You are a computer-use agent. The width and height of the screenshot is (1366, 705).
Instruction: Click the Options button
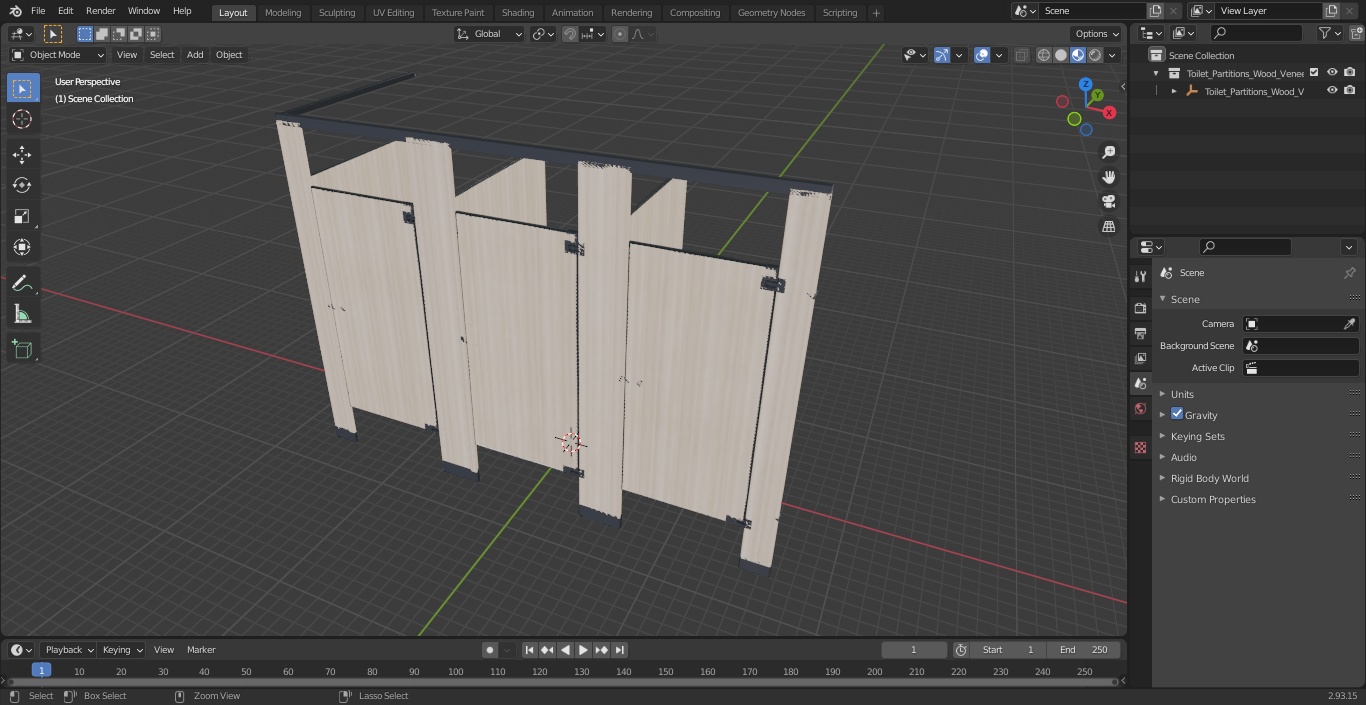coord(1096,34)
